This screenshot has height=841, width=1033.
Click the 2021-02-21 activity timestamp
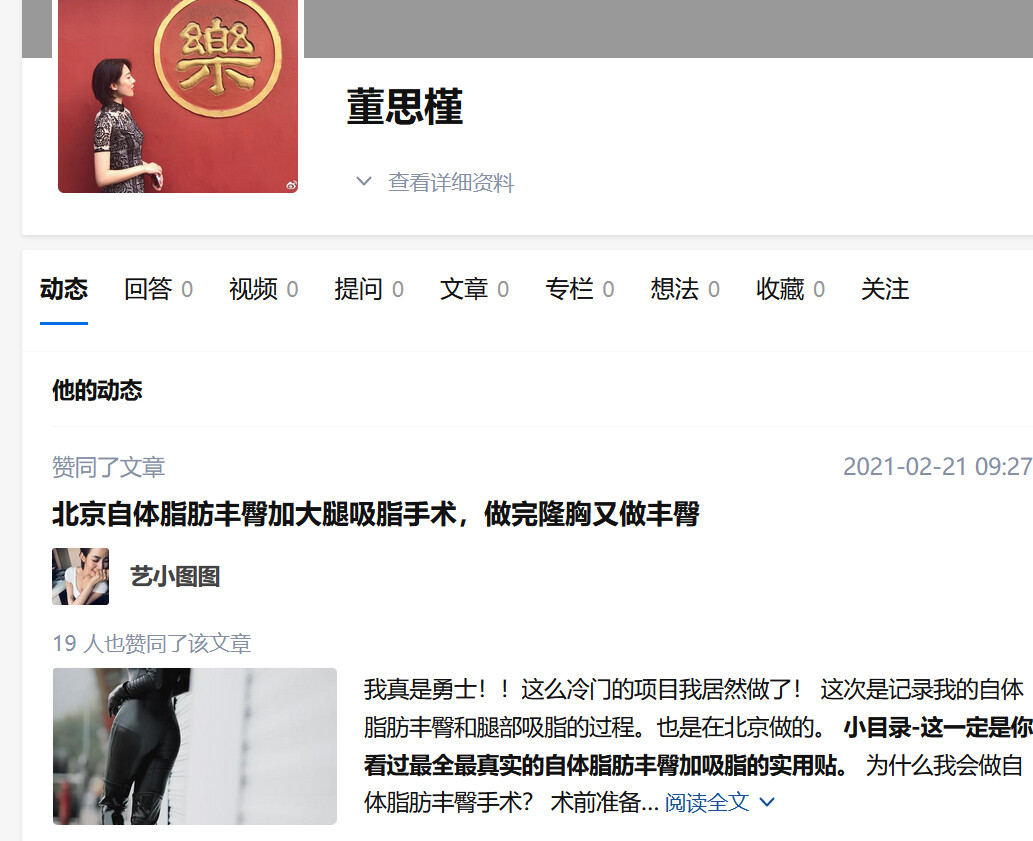tap(936, 467)
